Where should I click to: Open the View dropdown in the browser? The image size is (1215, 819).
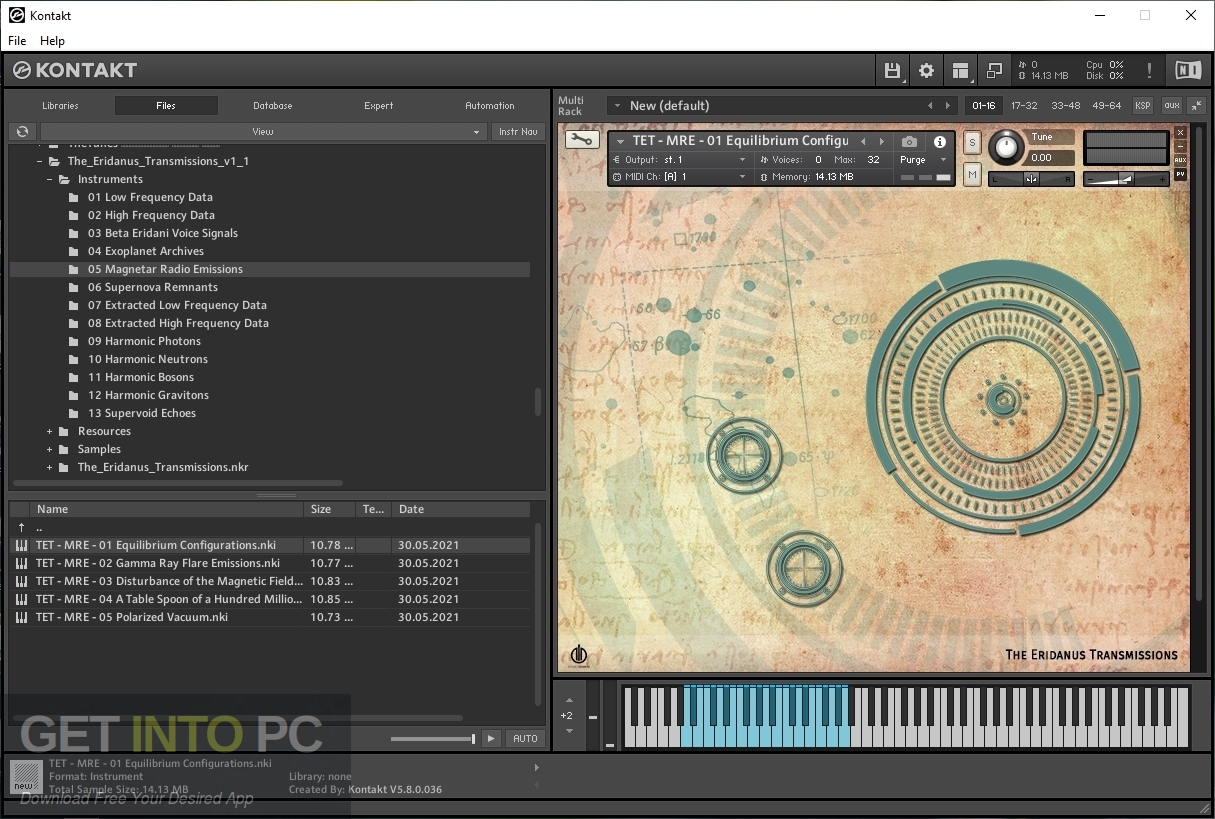click(263, 131)
